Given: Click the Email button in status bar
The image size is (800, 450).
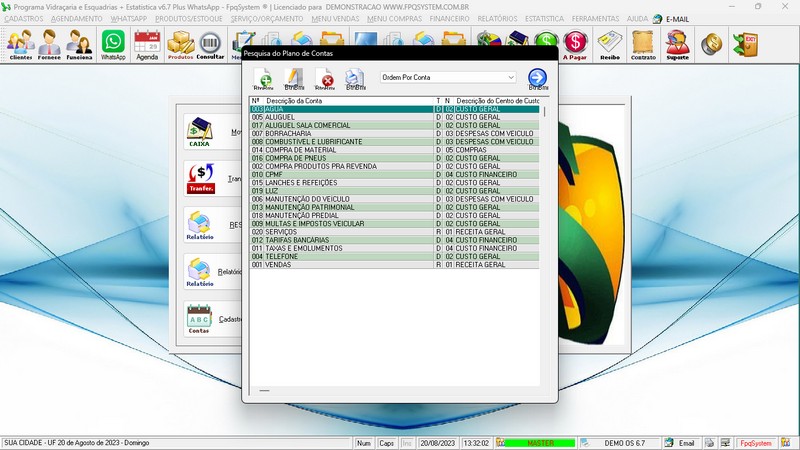Looking at the screenshot, I should [x=681, y=442].
